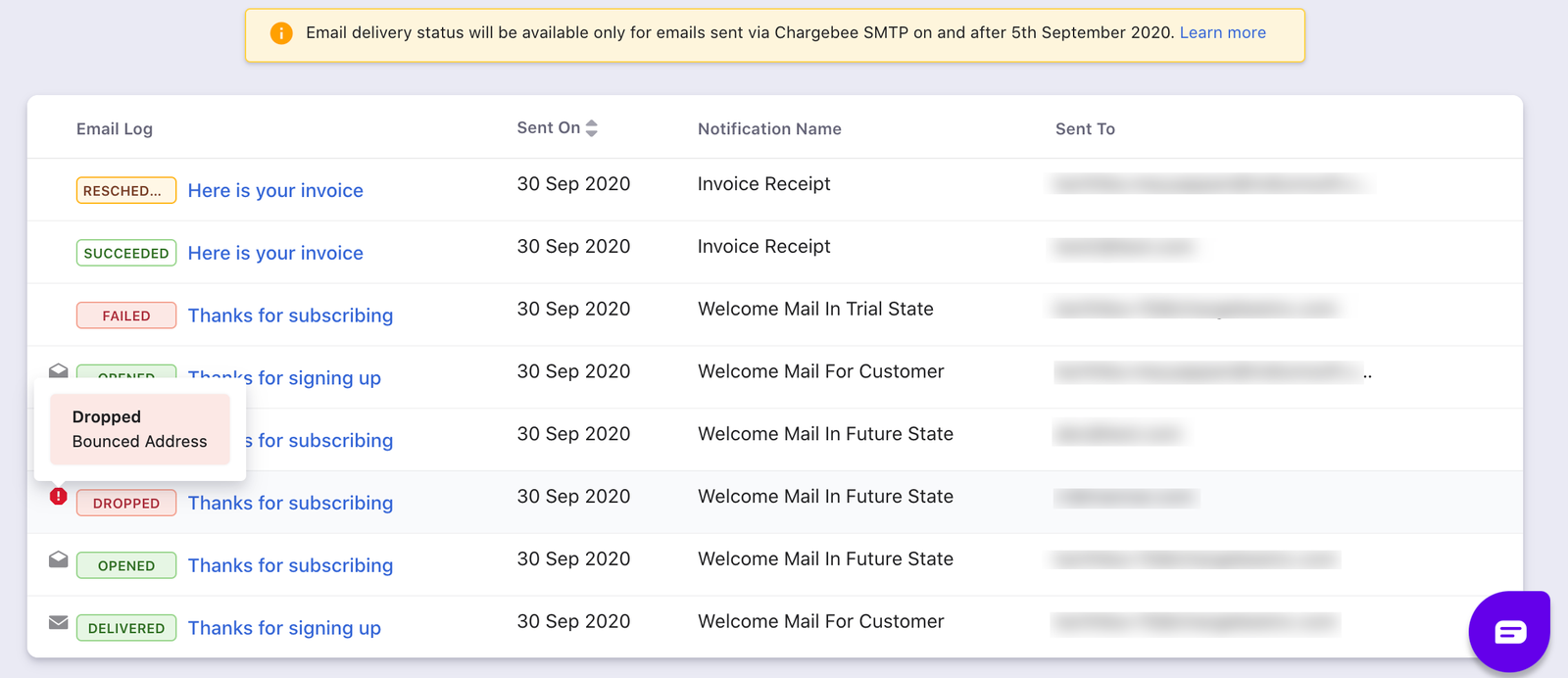The width and height of the screenshot is (1568, 678).
Task: Click the RESCHED... status badge
Action: click(x=126, y=191)
